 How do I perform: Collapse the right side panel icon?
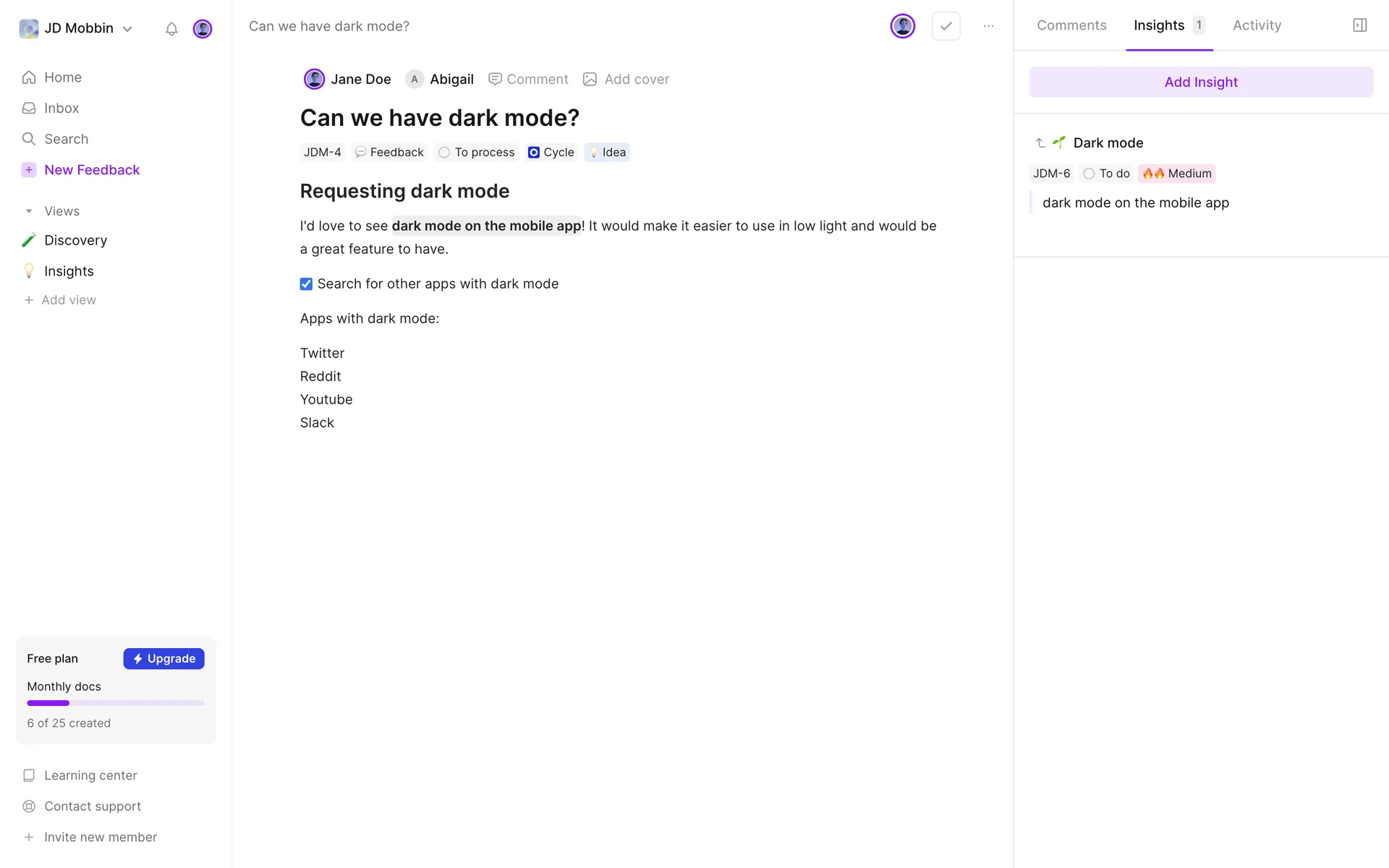click(1359, 25)
